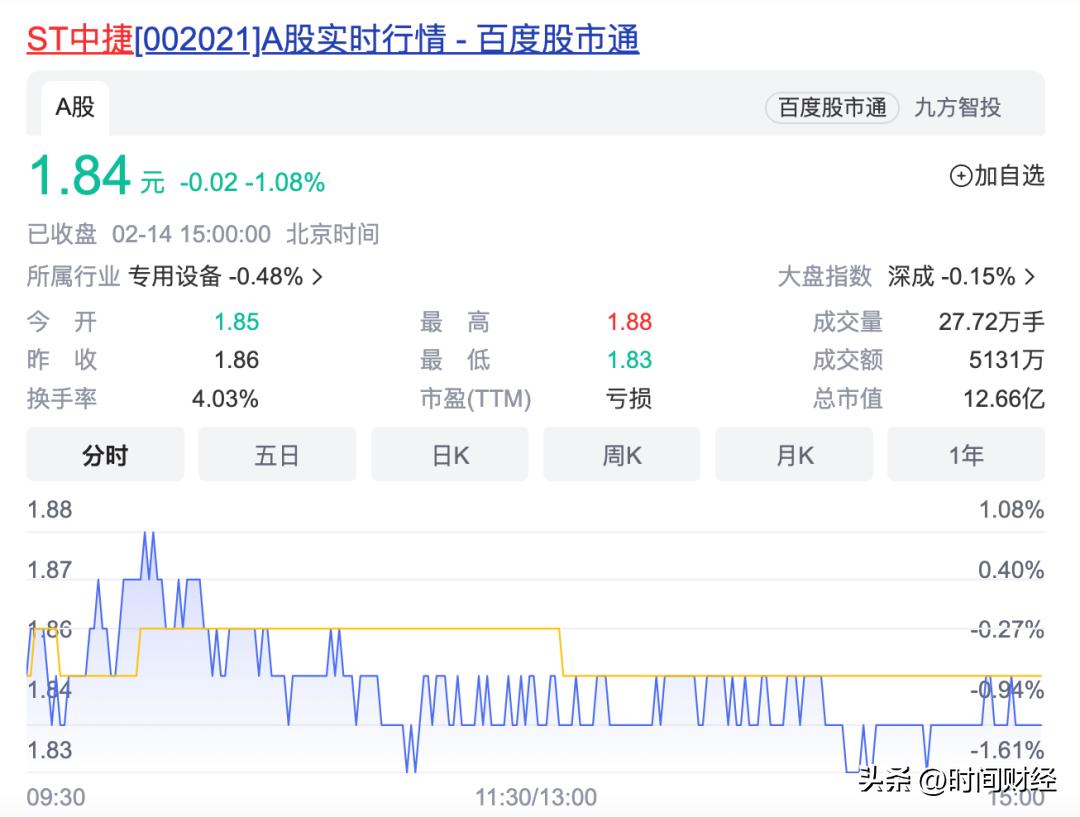This screenshot has width=1080, height=817.
Task: Click the 最高 high price 1.88
Action: (x=628, y=321)
